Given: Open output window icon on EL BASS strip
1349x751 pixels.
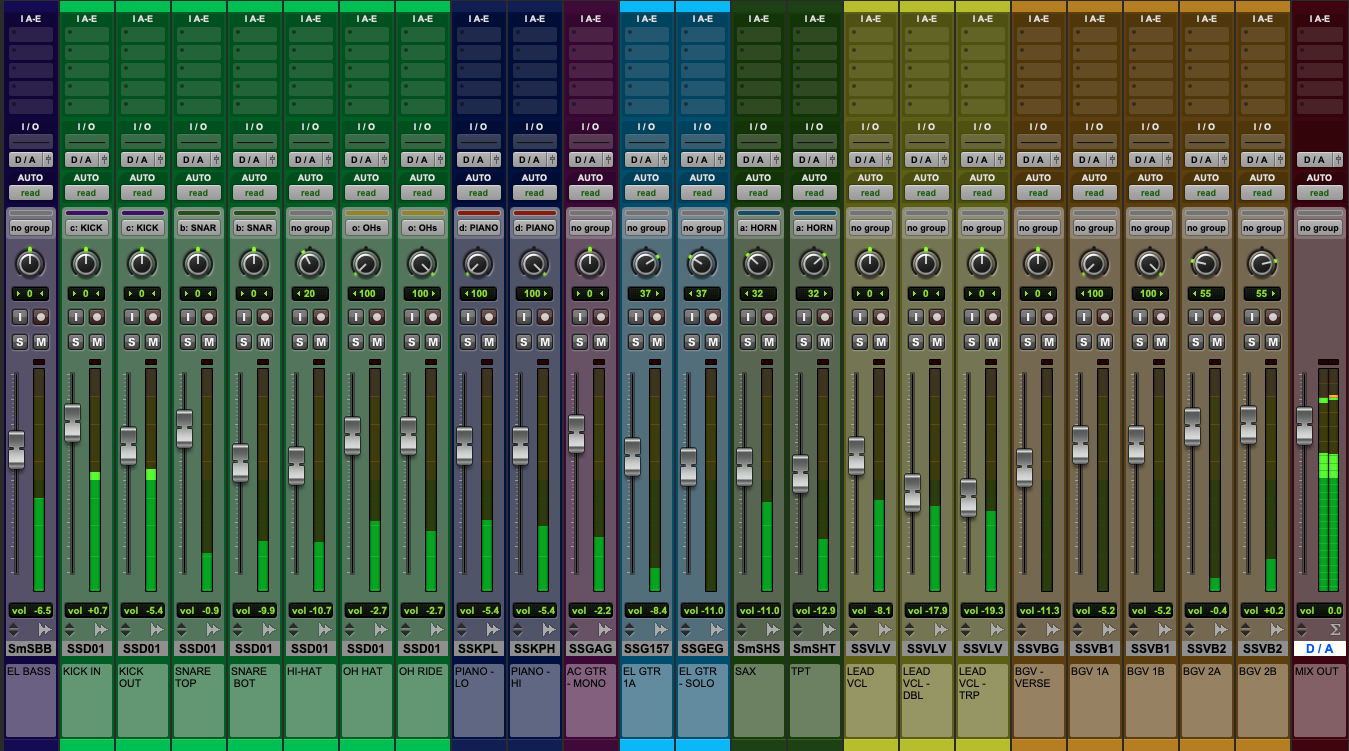Looking at the screenshot, I should pyautogui.click(x=48, y=160).
